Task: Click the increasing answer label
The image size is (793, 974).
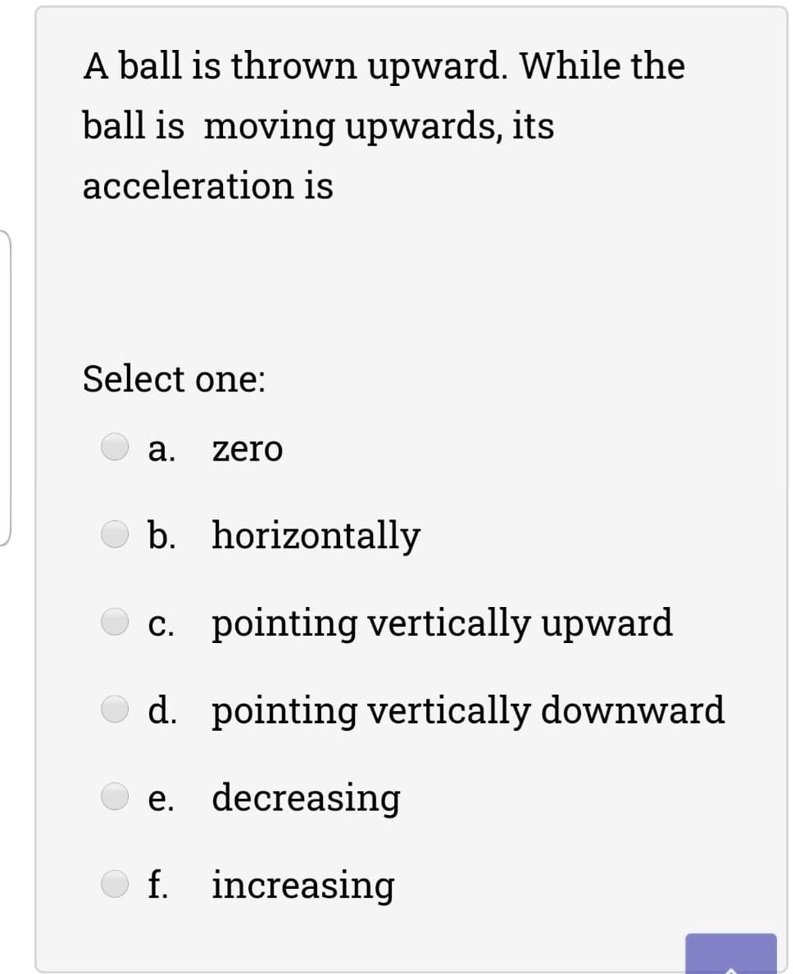Action: point(301,885)
